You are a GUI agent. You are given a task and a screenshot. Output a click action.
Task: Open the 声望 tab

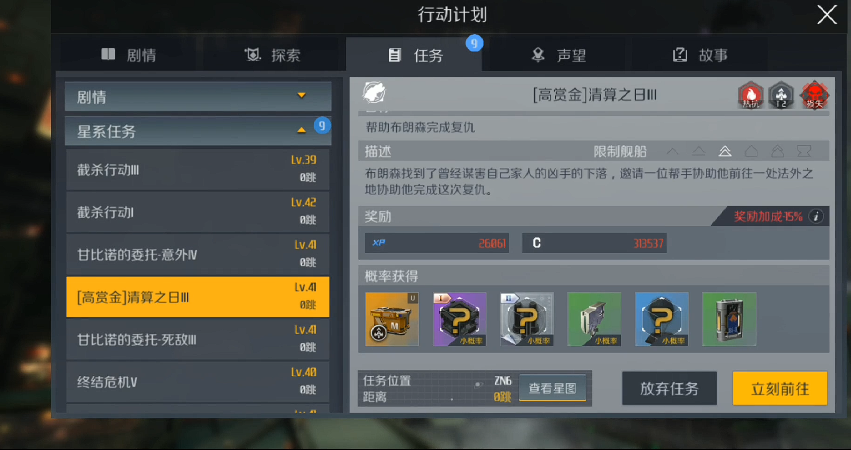[x=558, y=55]
